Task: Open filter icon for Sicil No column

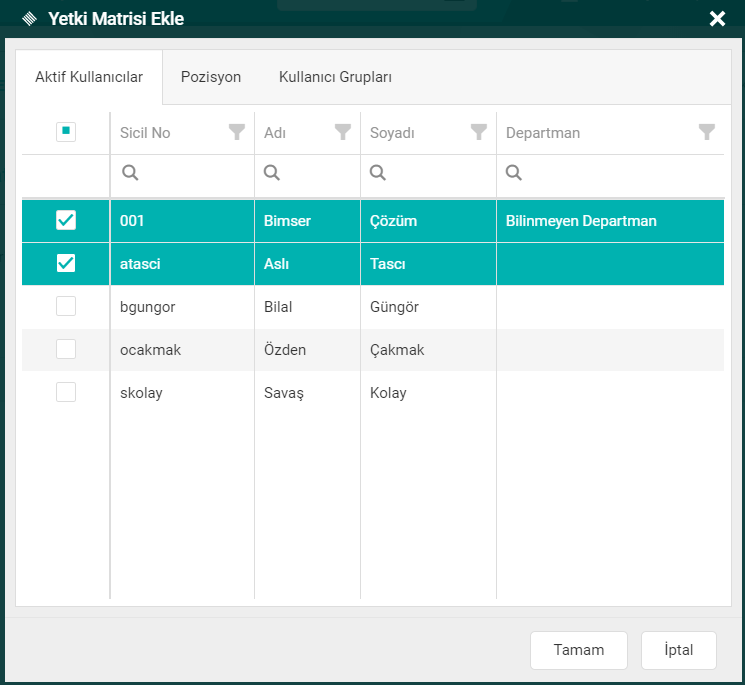Action: coord(237,132)
